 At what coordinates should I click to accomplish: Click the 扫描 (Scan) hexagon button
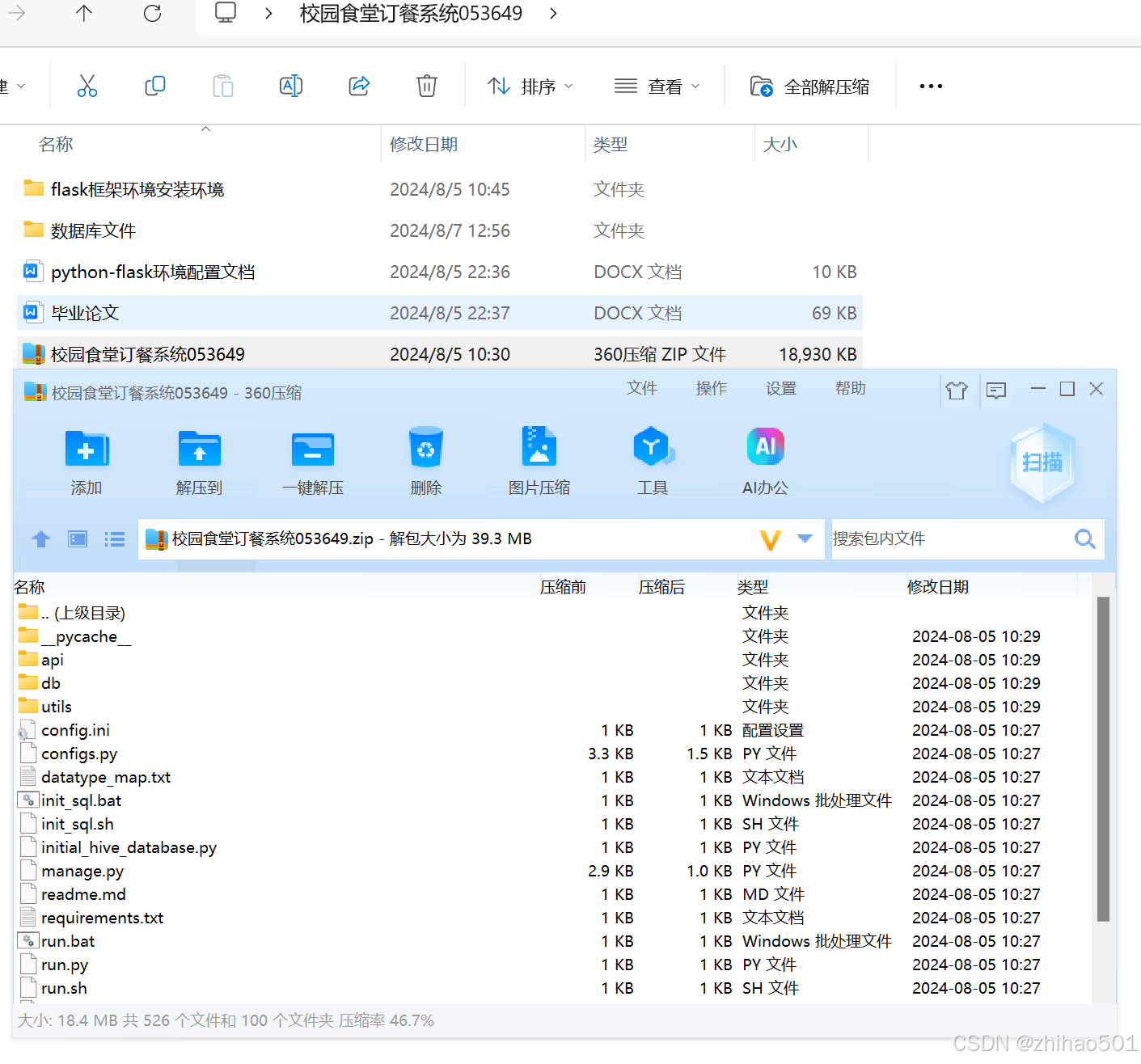(x=1042, y=462)
